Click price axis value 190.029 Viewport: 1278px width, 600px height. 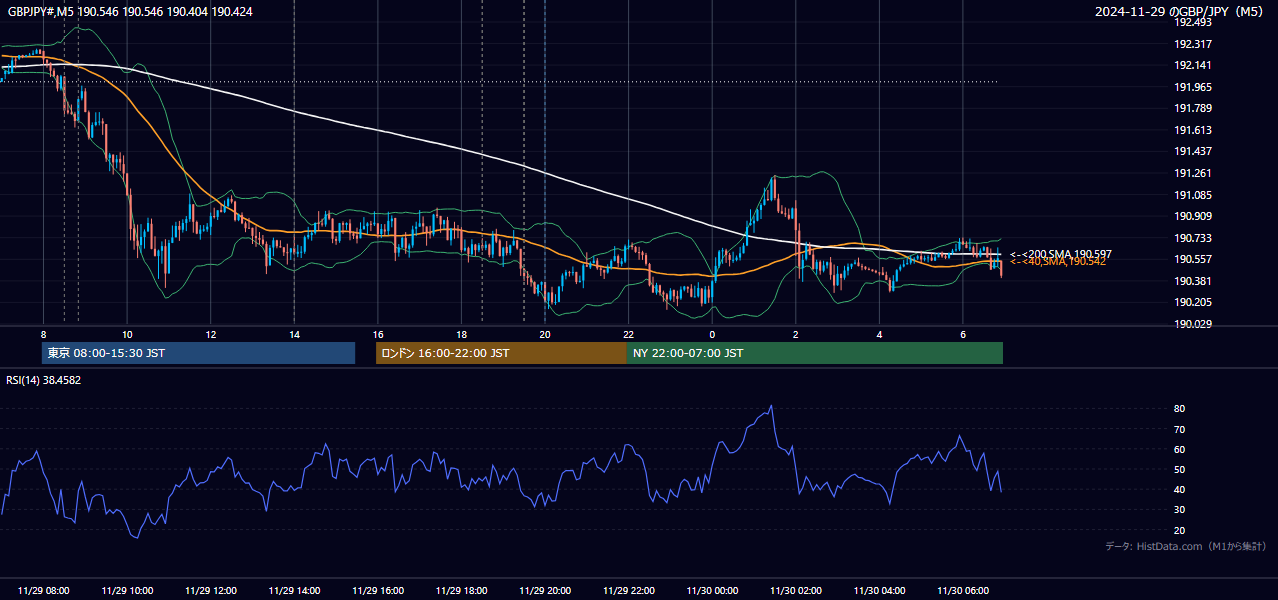click(x=1192, y=324)
